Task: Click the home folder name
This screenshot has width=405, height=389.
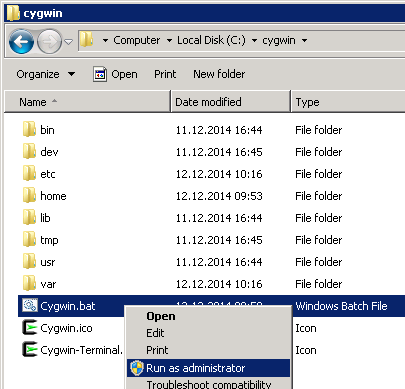Action: [53, 196]
